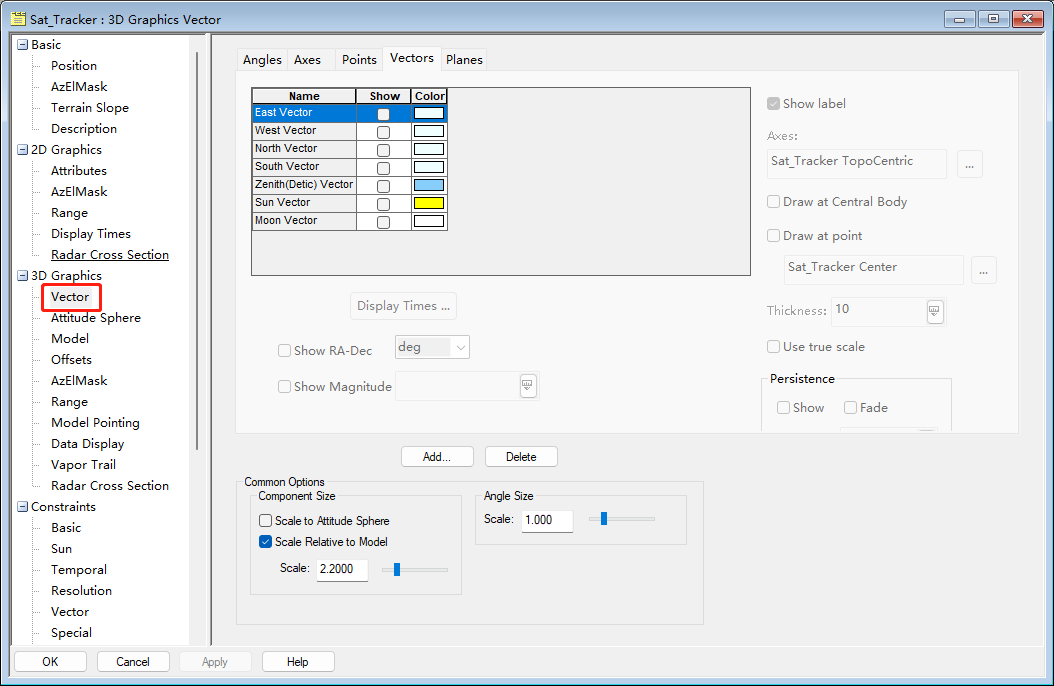Click the Delete button
Viewport: 1054px width, 686px height.
point(521,457)
